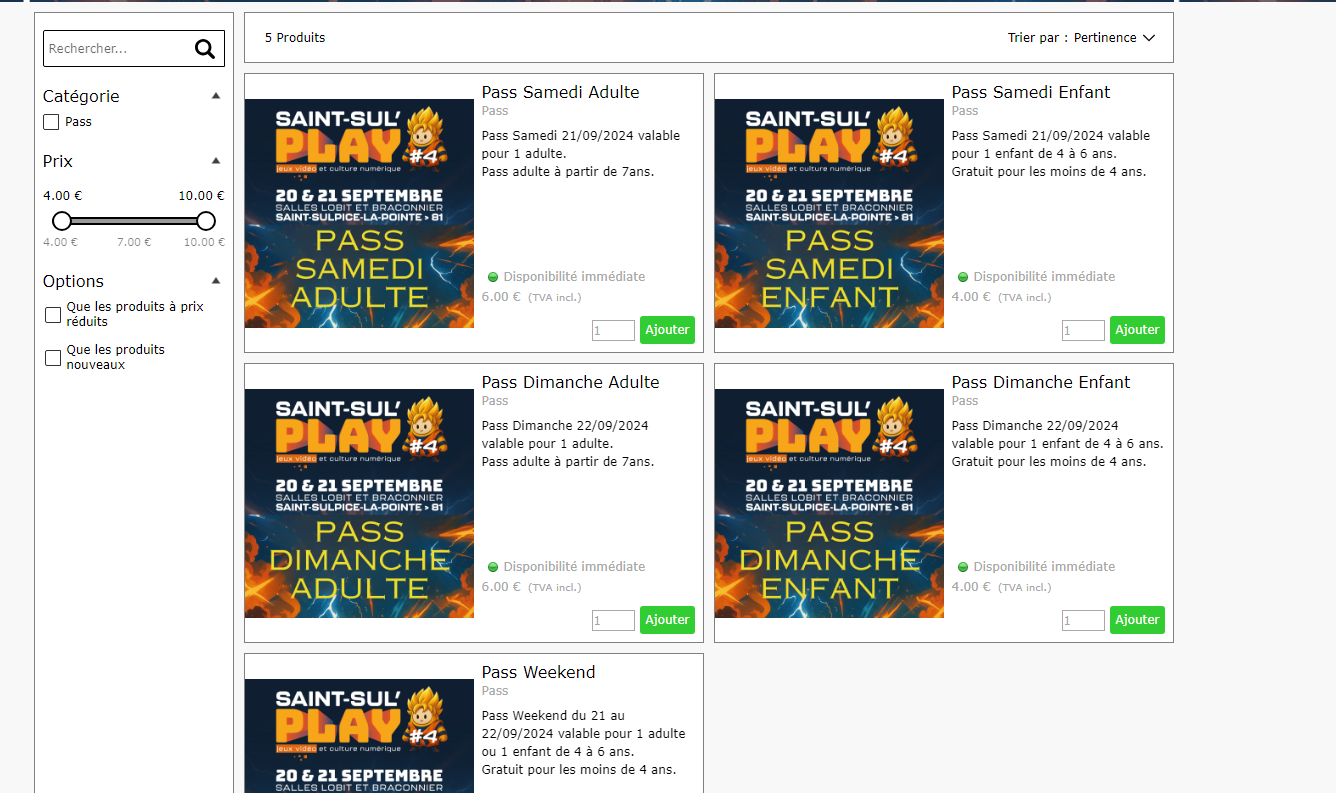Click the 4.00 € price of Pass Samedi Enfant
Screen dimensions: 1336x793
tap(971, 297)
